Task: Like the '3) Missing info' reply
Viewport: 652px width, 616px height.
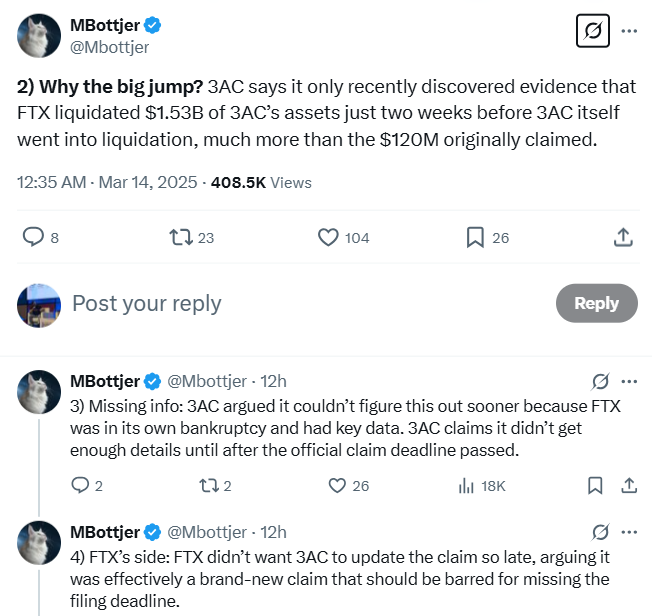Action: tap(337, 485)
